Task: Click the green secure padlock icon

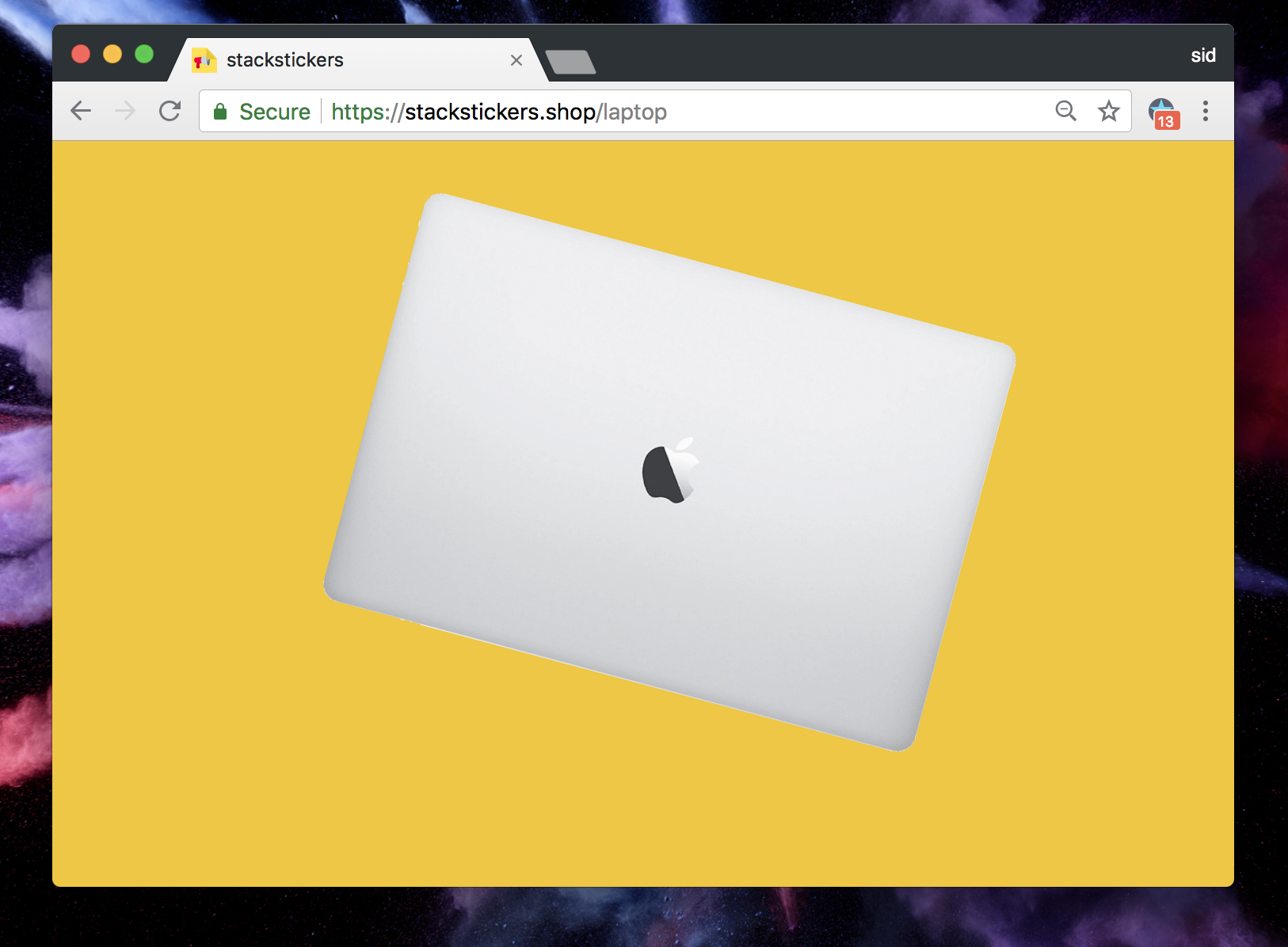Action: tap(220, 112)
